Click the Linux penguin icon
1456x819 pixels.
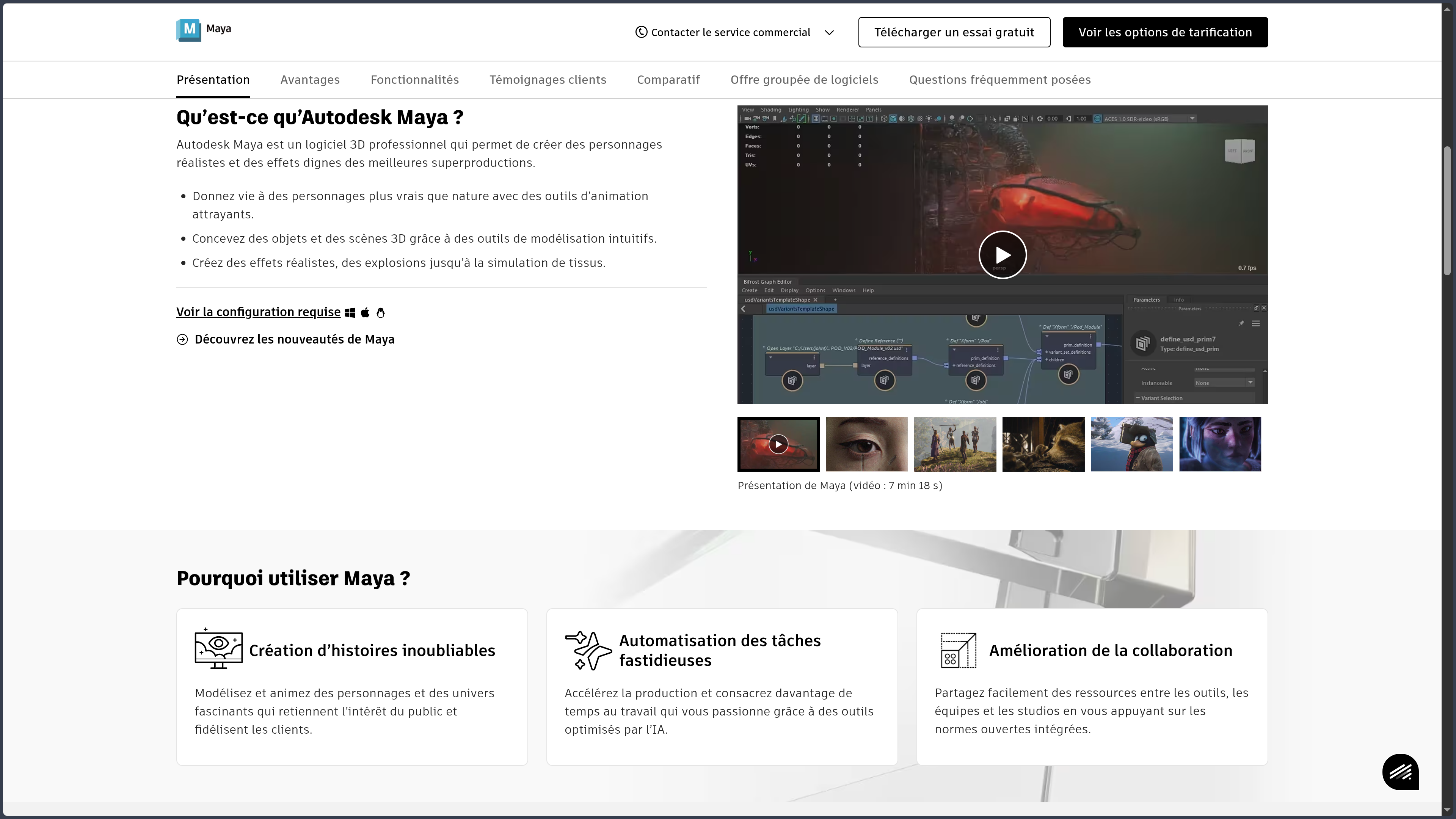[x=380, y=312]
